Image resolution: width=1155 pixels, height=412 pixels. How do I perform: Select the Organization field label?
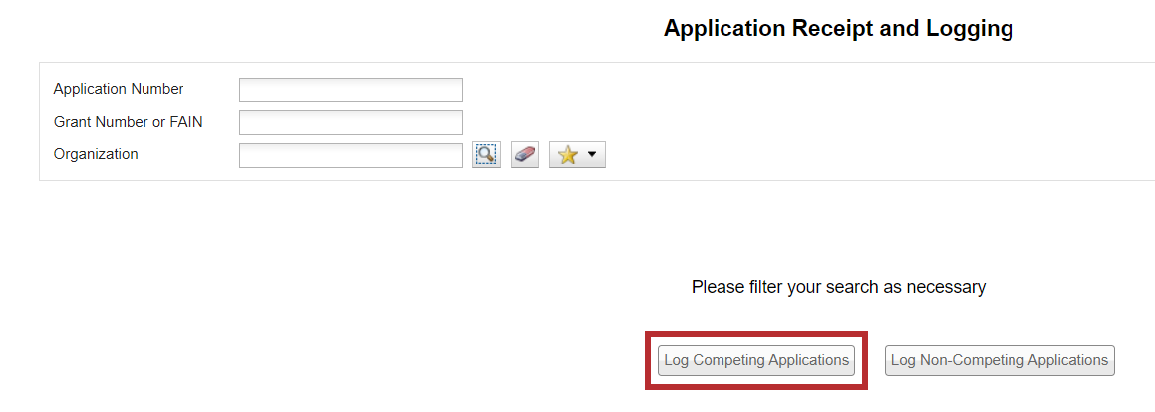click(96, 154)
